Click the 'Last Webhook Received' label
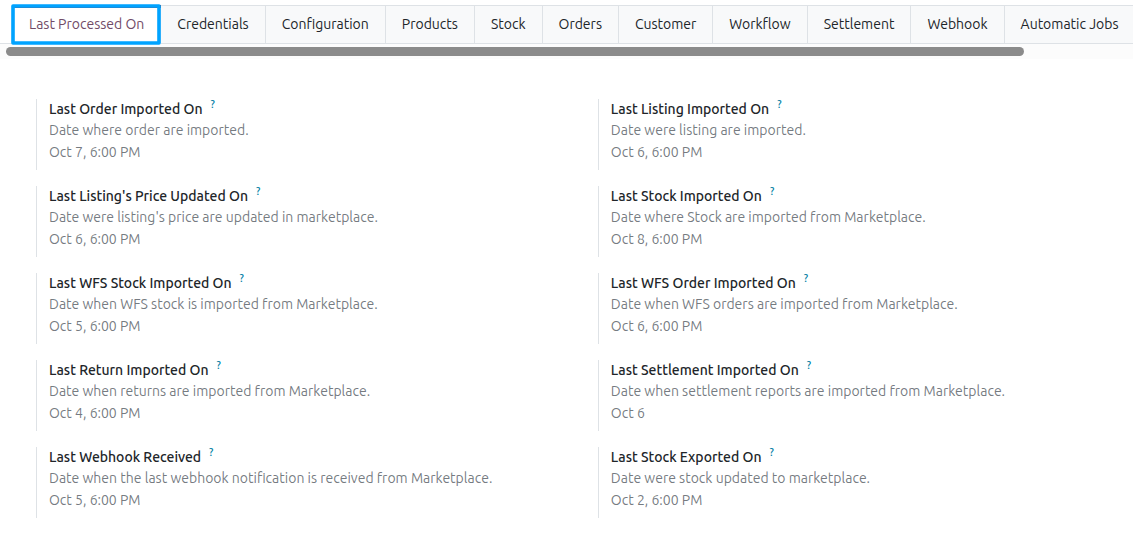 [x=125, y=457]
